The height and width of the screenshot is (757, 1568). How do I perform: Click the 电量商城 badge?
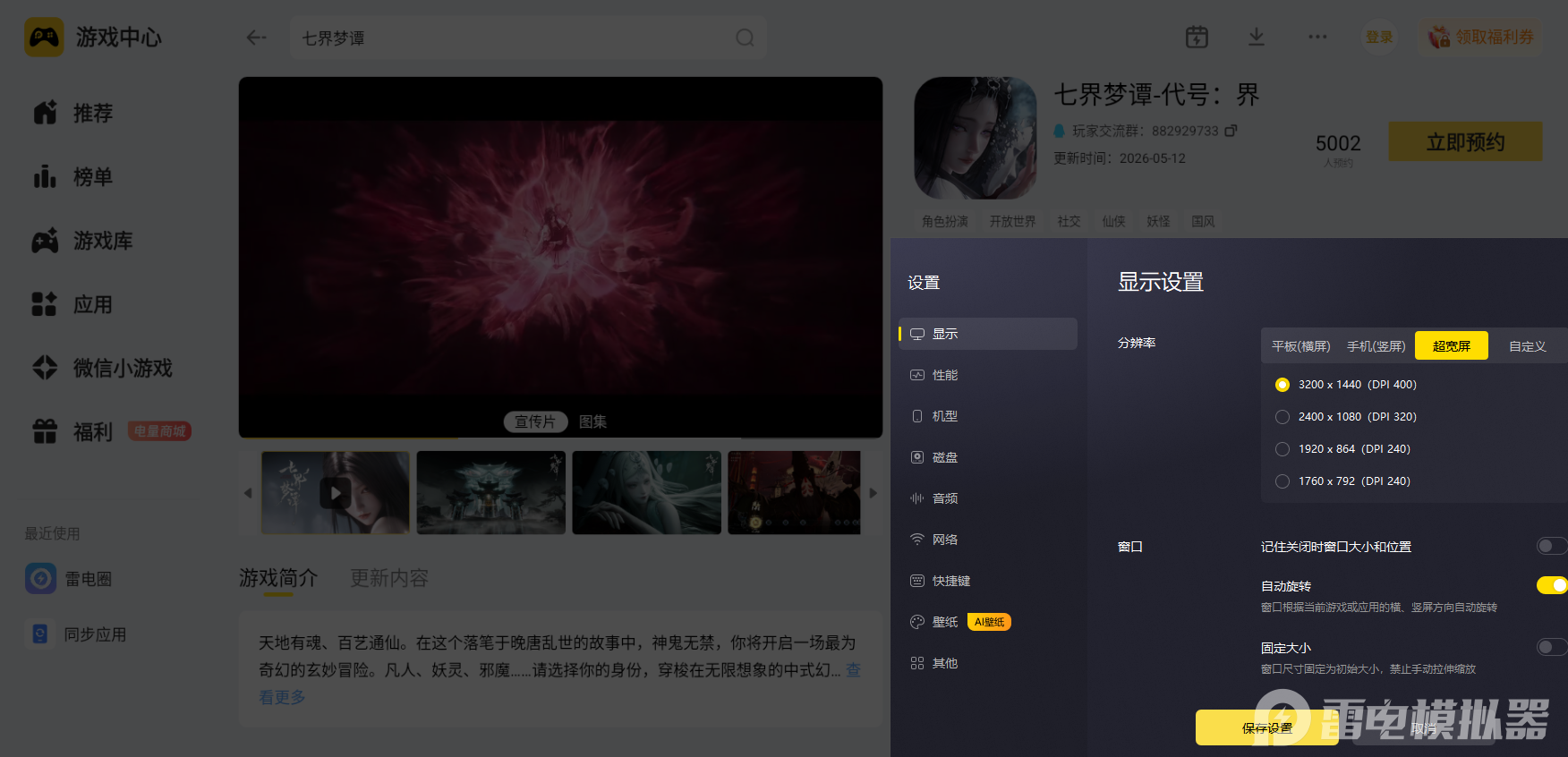click(159, 431)
